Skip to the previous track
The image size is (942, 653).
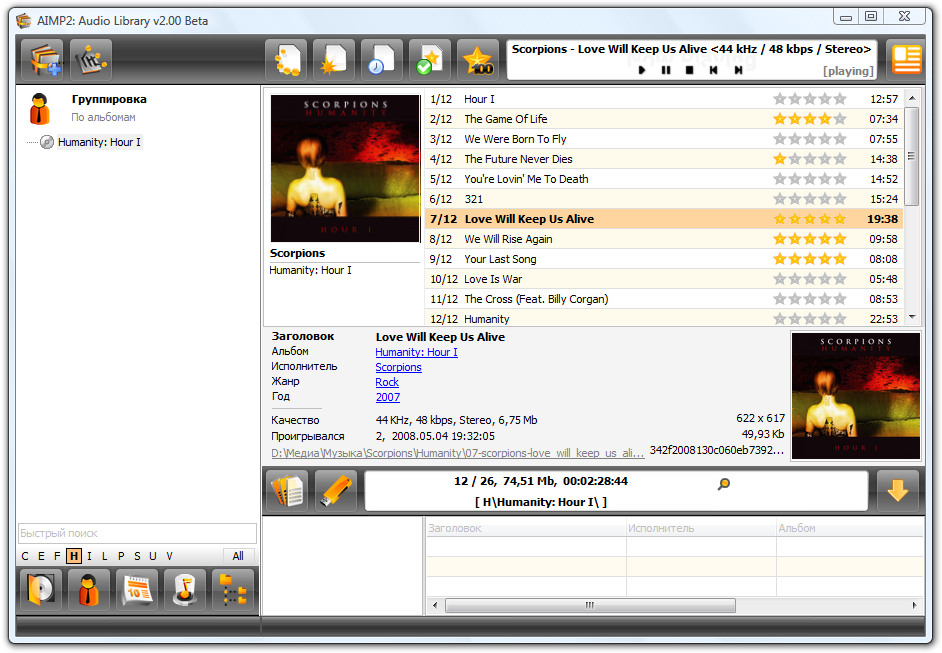point(714,70)
